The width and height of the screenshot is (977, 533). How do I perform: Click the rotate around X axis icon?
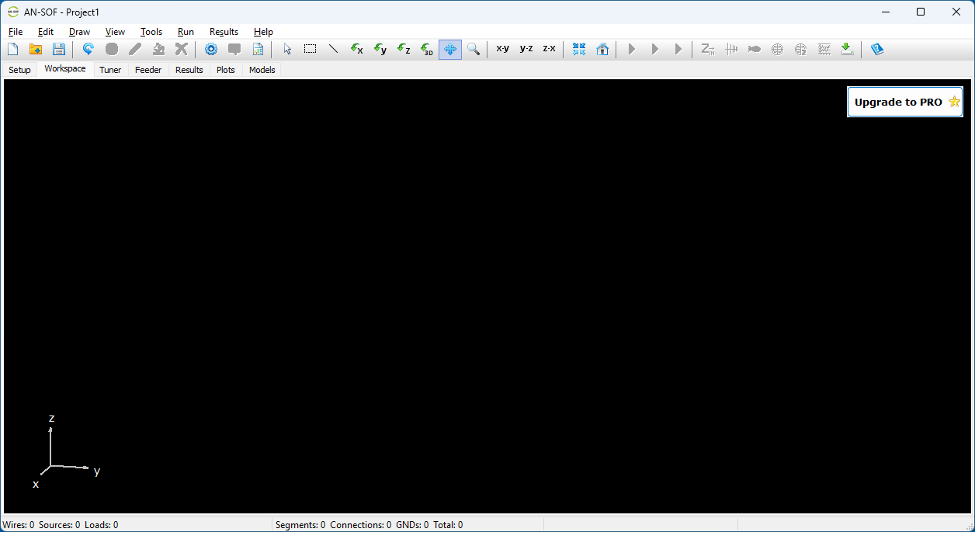[356, 49]
